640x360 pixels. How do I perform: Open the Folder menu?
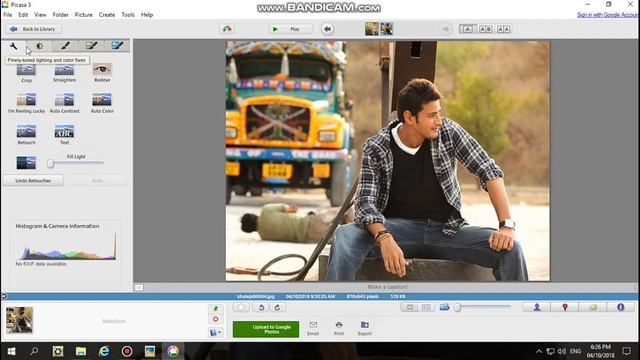pyautogui.click(x=60, y=15)
